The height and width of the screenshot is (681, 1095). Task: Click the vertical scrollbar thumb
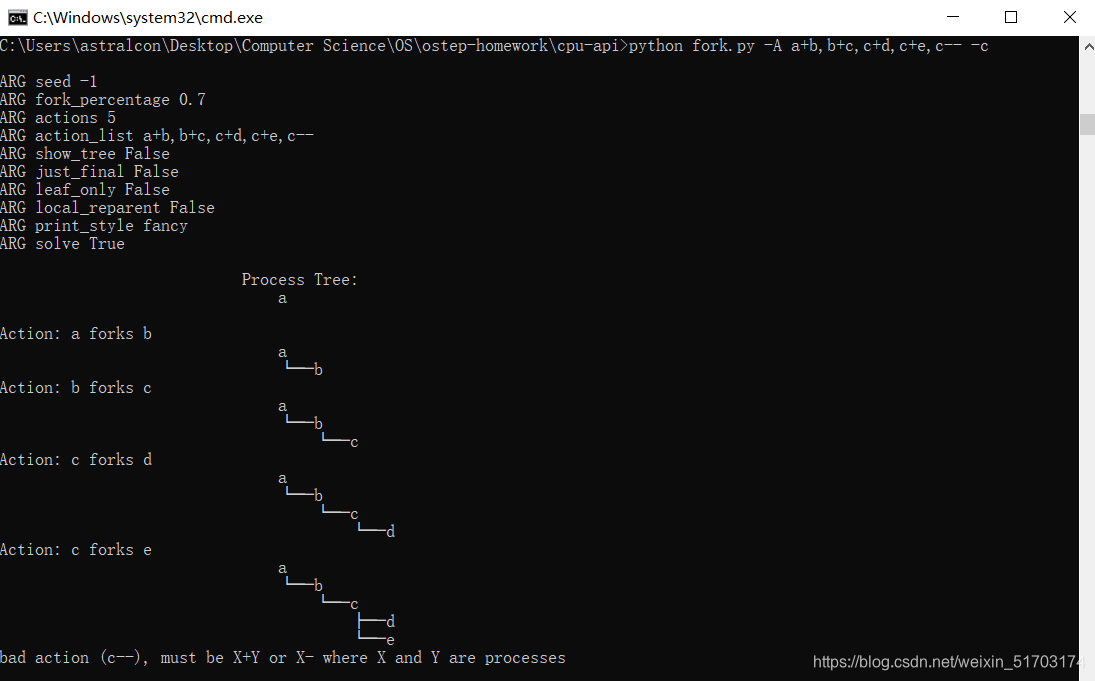pos(1088,124)
